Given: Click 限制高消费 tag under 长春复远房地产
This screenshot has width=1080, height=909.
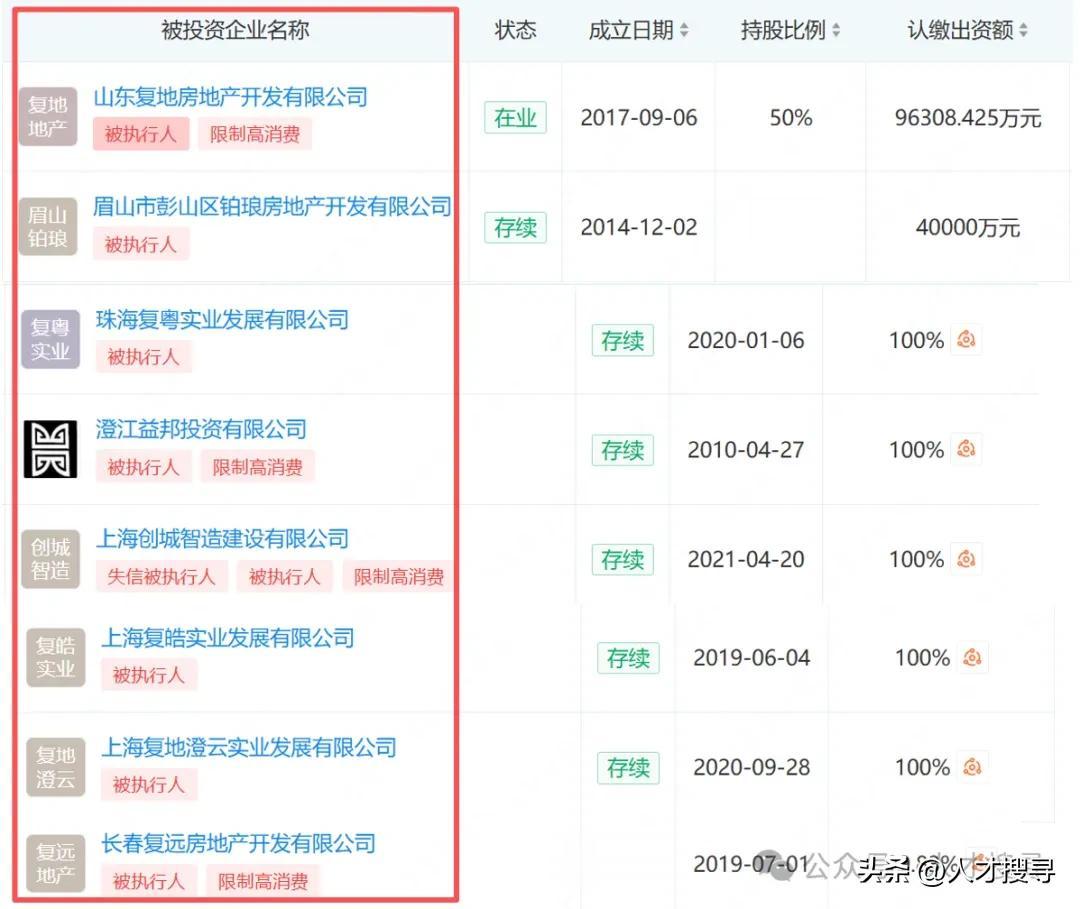Looking at the screenshot, I should click(x=263, y=881).
